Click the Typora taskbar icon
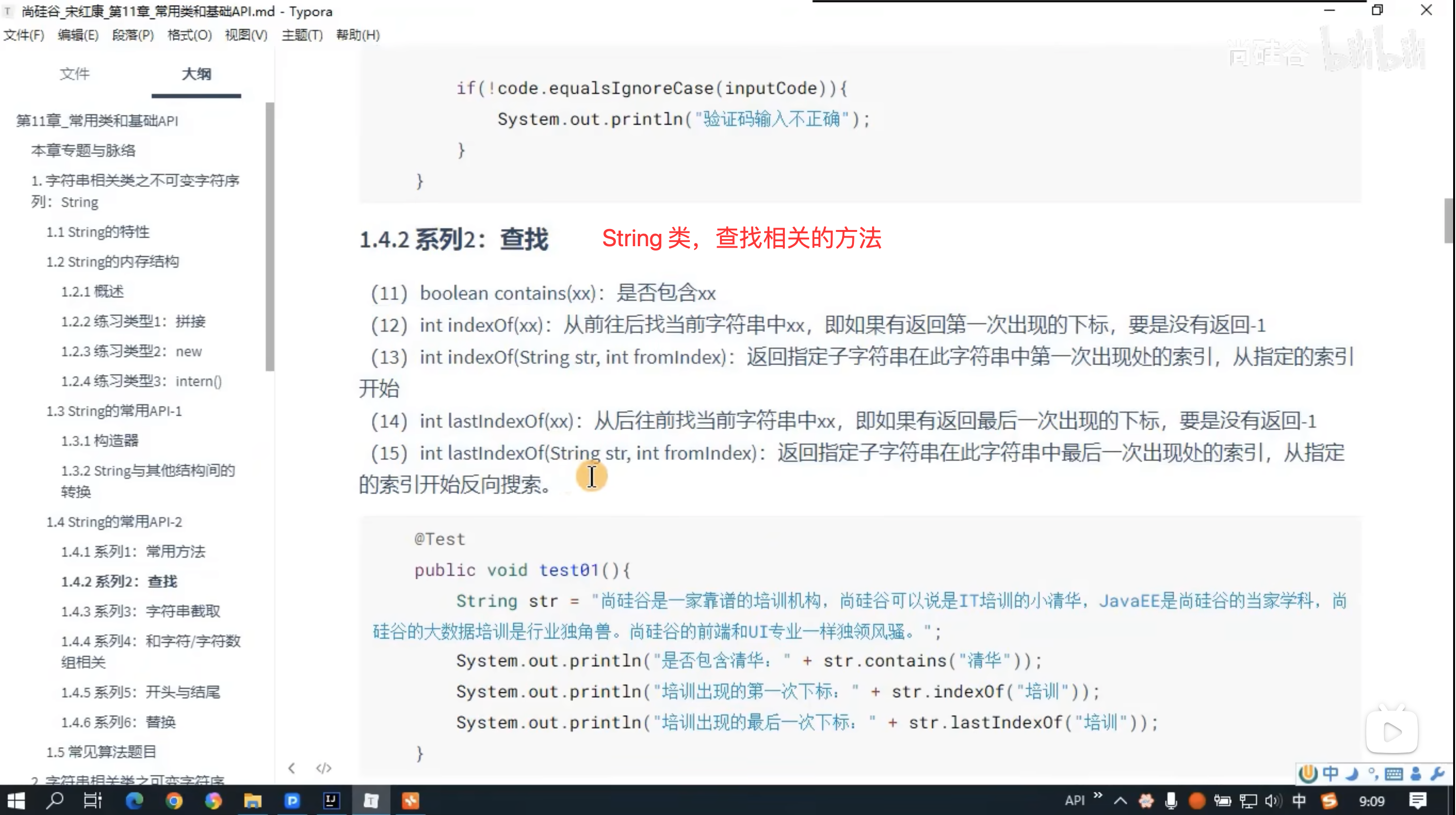1456x815 pixels. coord(371,800)
